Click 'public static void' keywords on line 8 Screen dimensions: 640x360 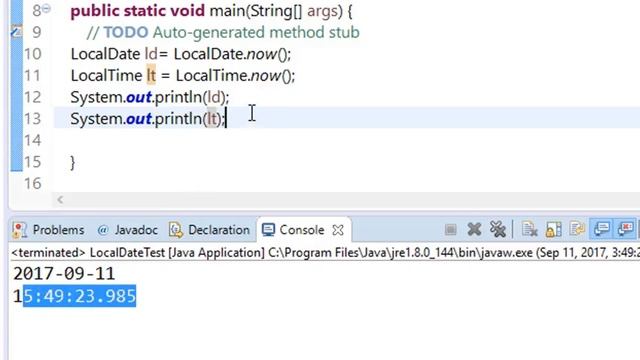coord(138,11)
